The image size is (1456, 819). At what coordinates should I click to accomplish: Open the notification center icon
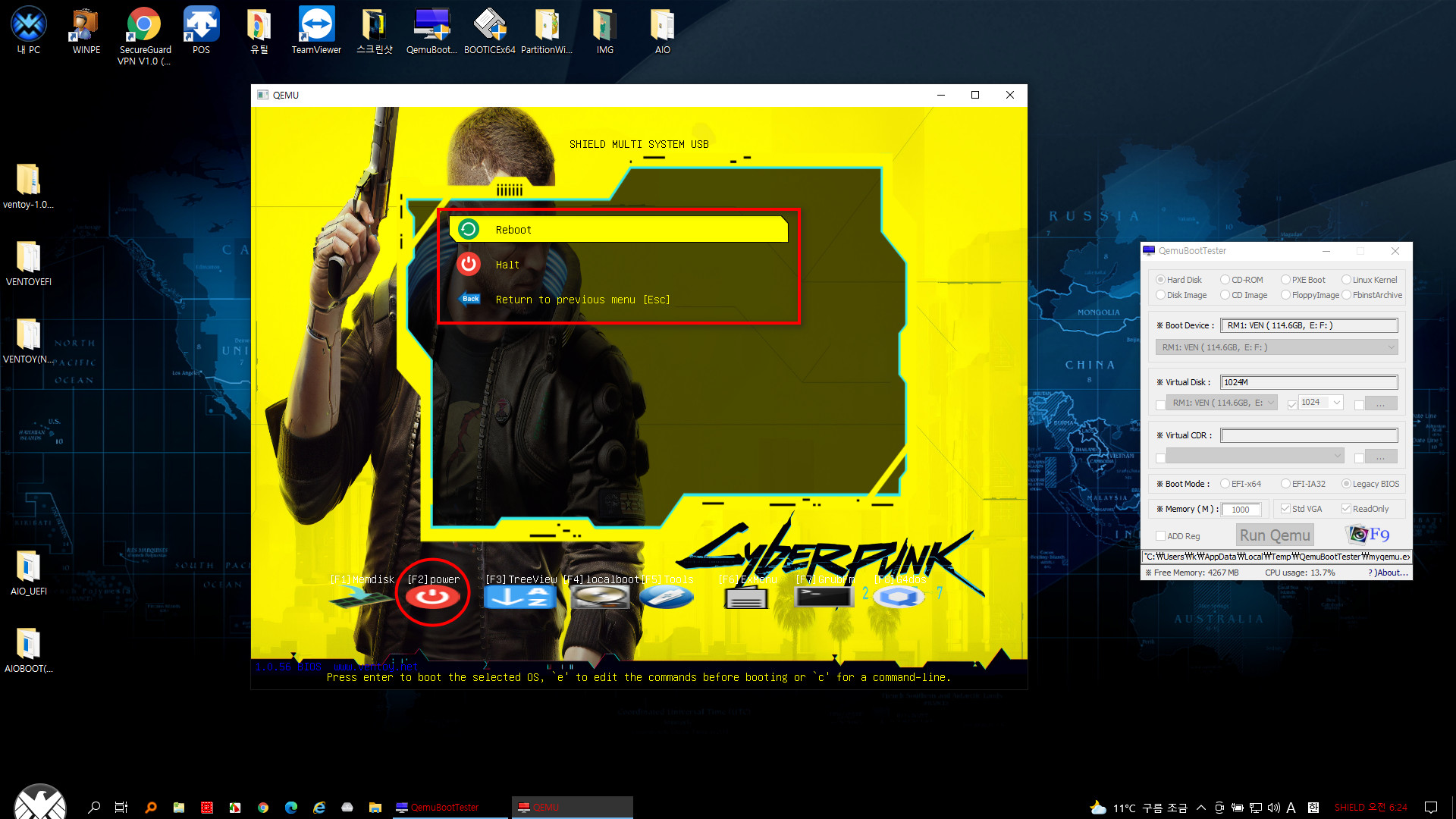pyautogui.click(x=1431, y=808)
